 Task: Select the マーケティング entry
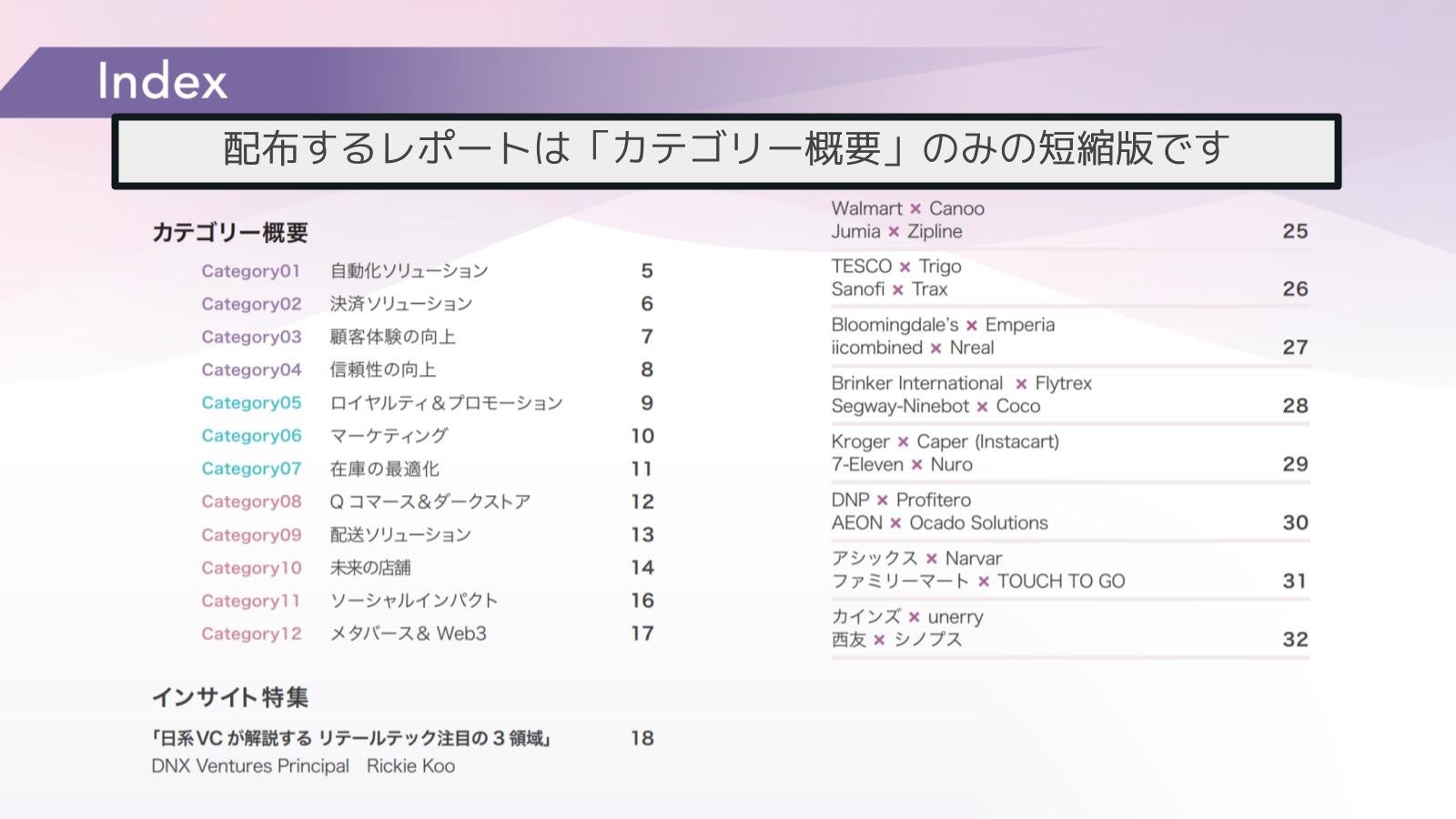coord(389,436)
